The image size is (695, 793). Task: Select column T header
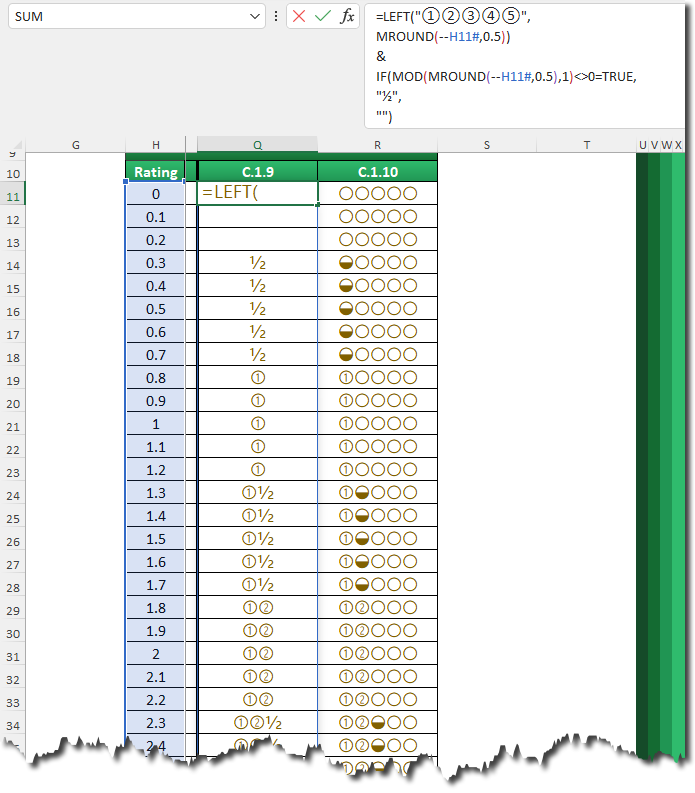click(586, 145)
